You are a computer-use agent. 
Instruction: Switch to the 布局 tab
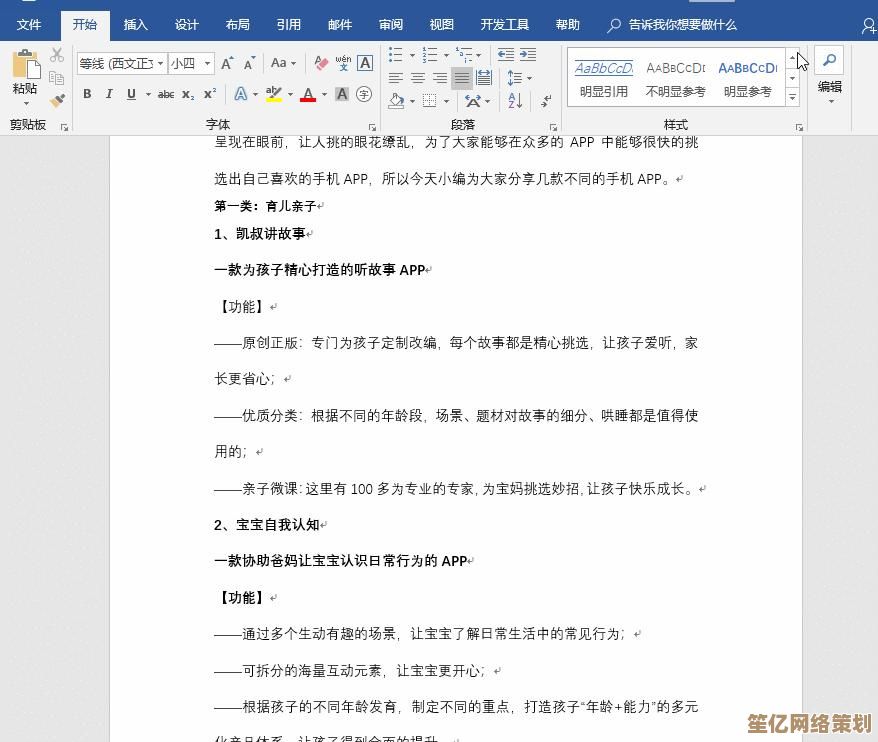[x=237, y=25]
